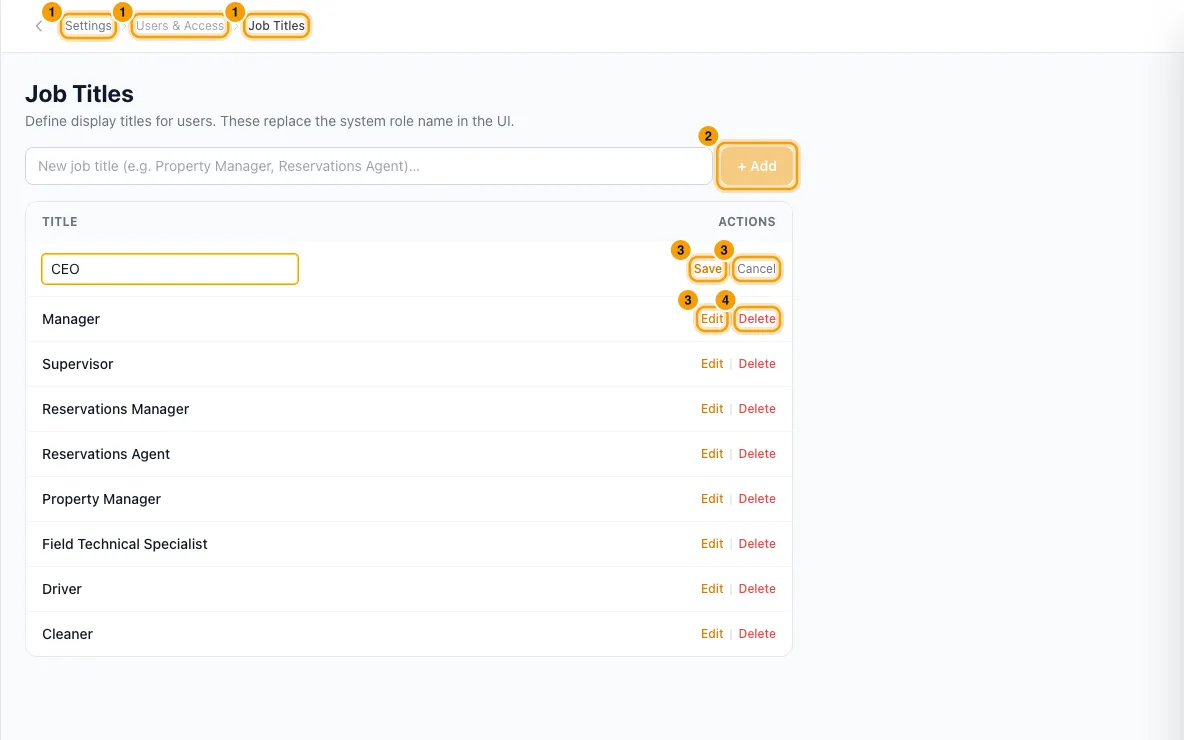Go to Users & Access breadcrumb
The height and width of the screenshot is (740, 1184).
(180, 26)
